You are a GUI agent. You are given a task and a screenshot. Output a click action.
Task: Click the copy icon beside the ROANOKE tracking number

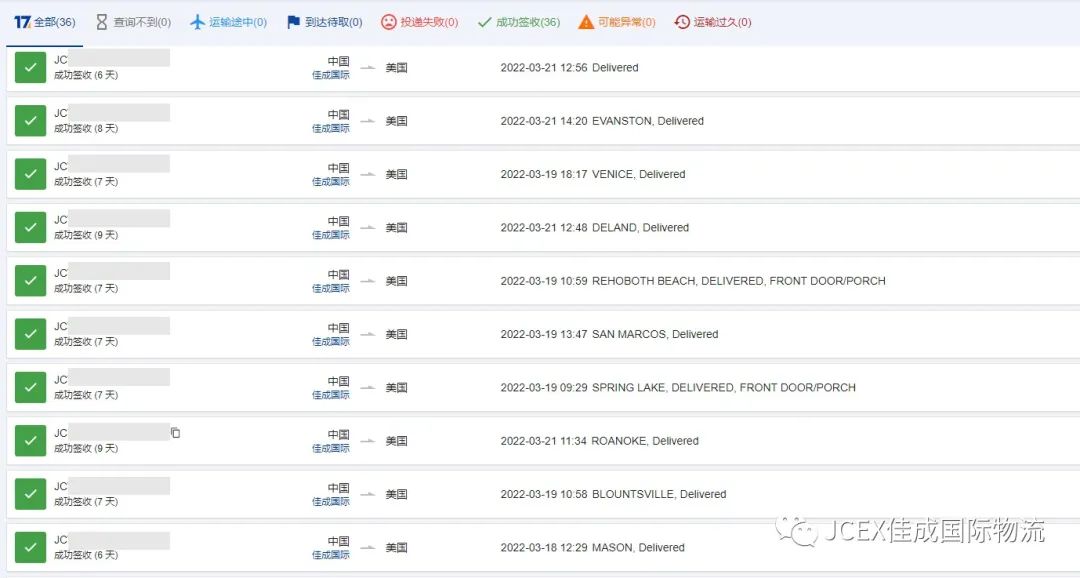176,433
